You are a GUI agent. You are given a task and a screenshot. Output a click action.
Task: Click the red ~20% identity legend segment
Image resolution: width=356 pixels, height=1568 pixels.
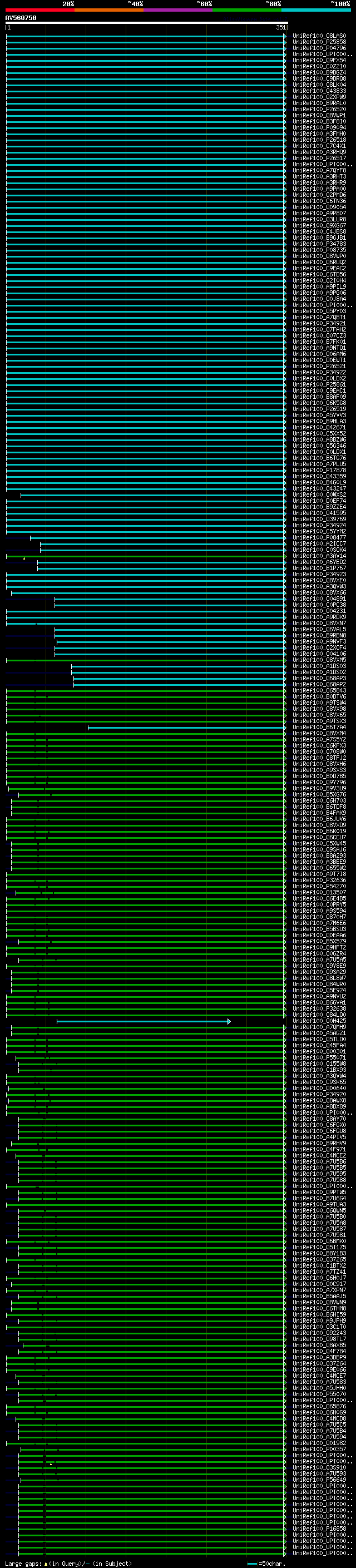tap(40, 11)
